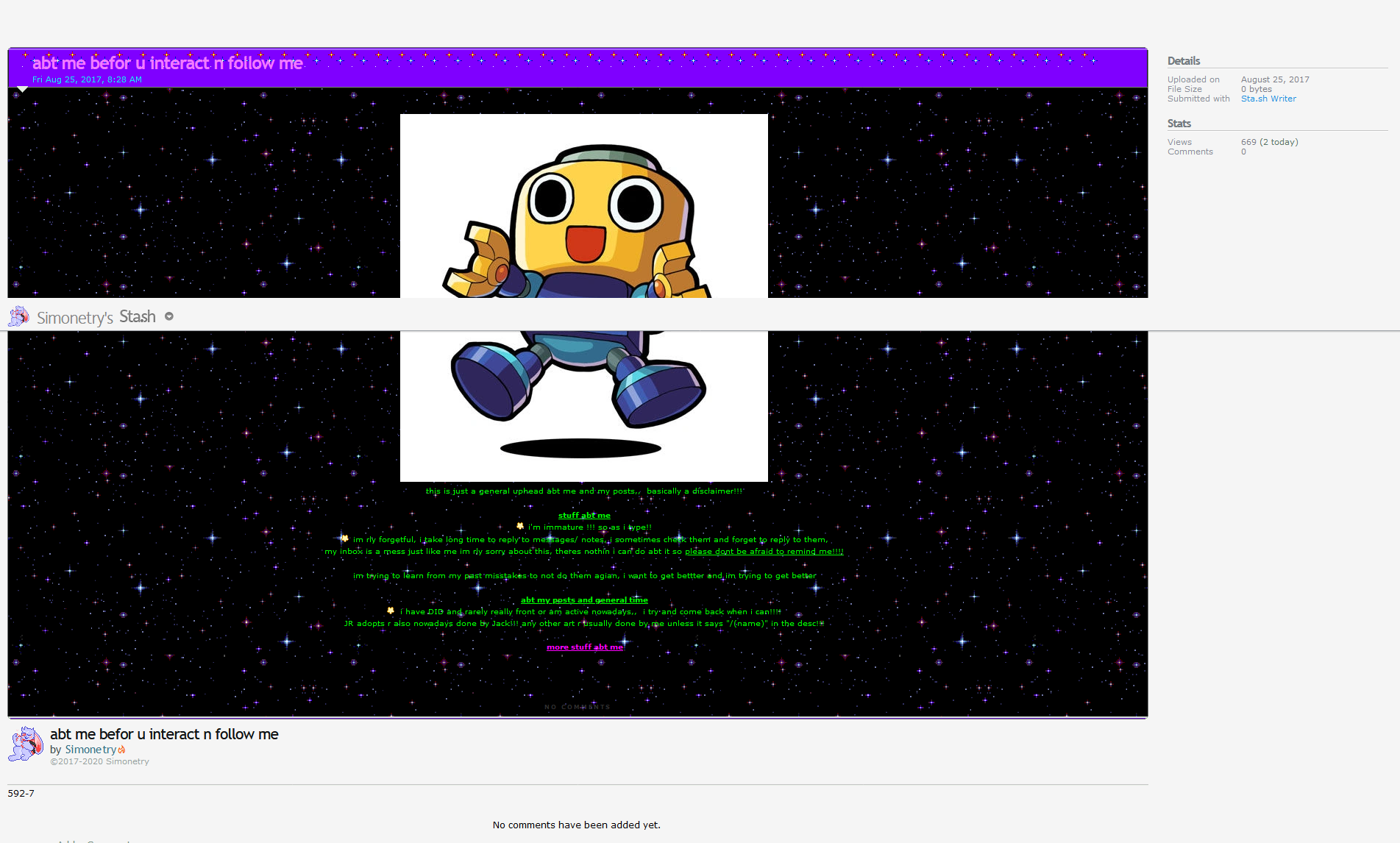Viewport: 1400px width, 843px height.
Task: Open the 'stuff abt me' link
Action: click(x=584, y=516)
